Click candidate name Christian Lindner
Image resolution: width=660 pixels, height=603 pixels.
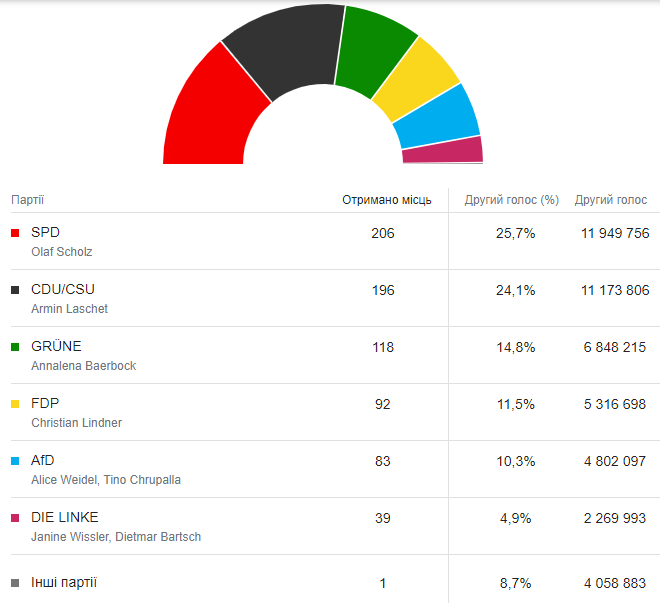click(x=77, y=423)
